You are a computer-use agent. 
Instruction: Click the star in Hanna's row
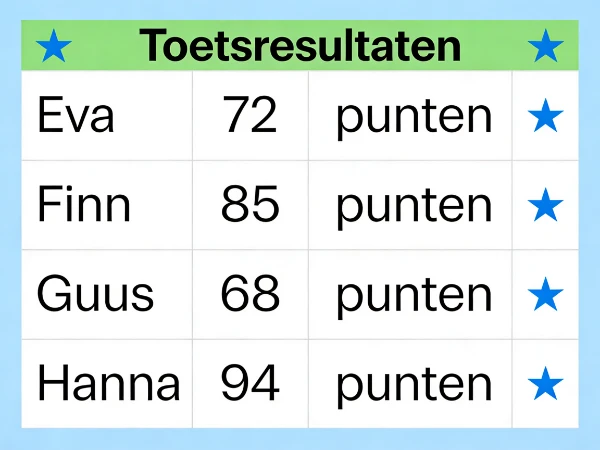click(x=545, y=384)
